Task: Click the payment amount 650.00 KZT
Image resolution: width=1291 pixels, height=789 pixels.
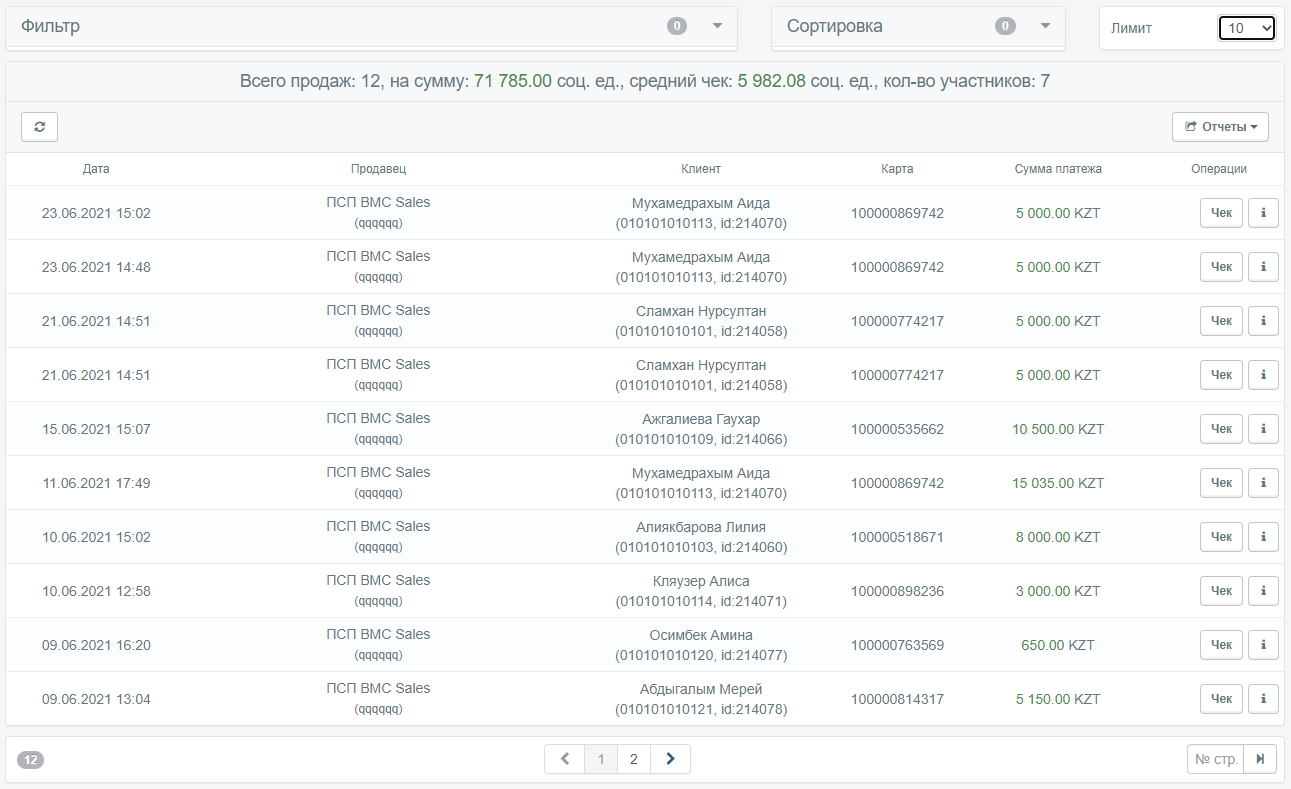Action: click(1058, 645)
